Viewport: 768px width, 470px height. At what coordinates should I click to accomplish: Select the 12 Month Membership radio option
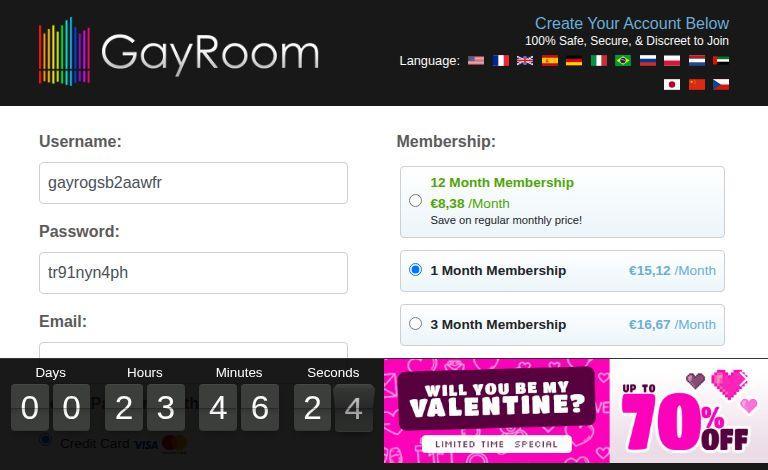tap(416, 201)
